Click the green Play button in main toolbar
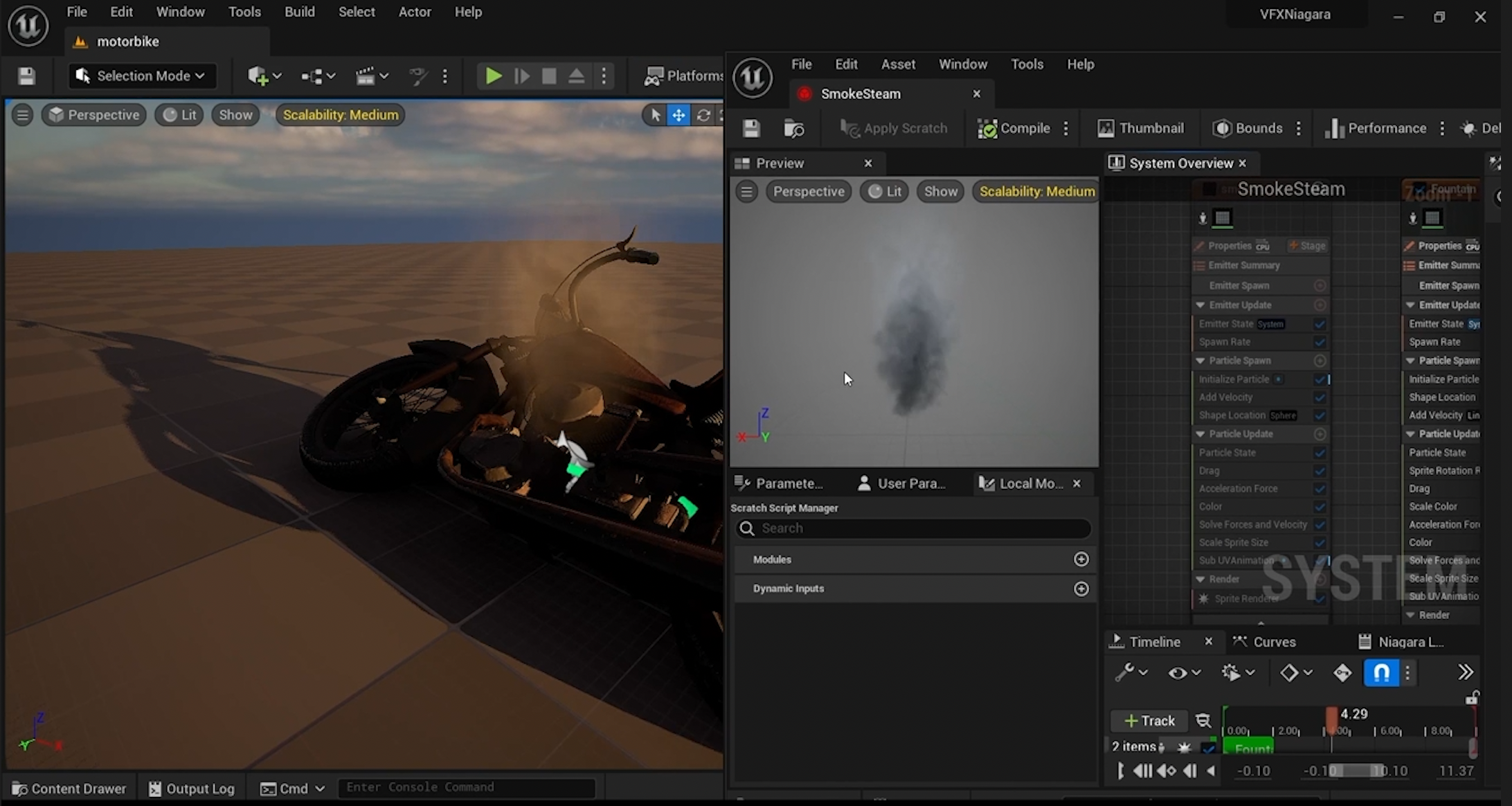Image resolution: width=1512 pixels, height=806 pixels. pos(493,76)
